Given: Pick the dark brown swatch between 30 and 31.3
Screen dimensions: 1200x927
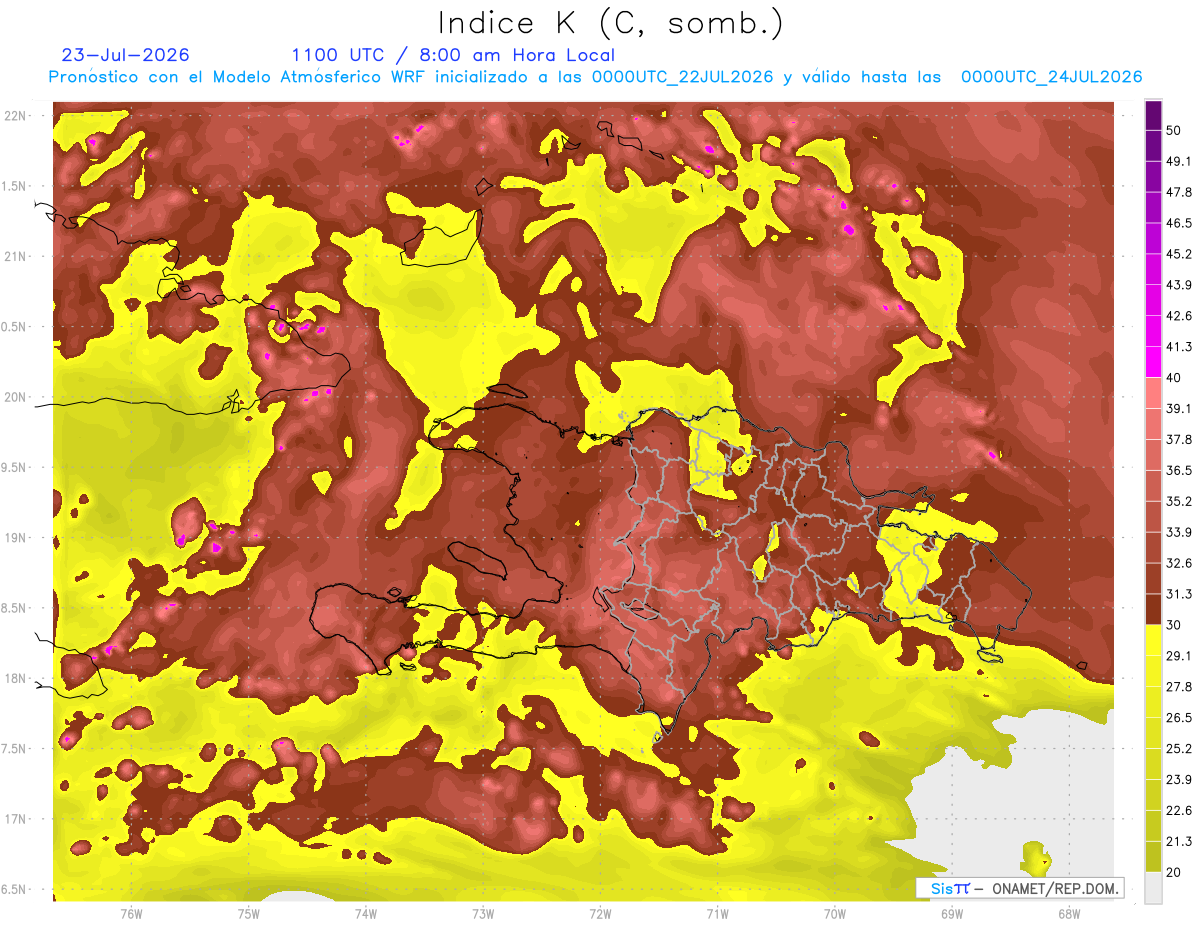Looking at the screenshot, I should pyautogui.click(x=1153, y=609).
